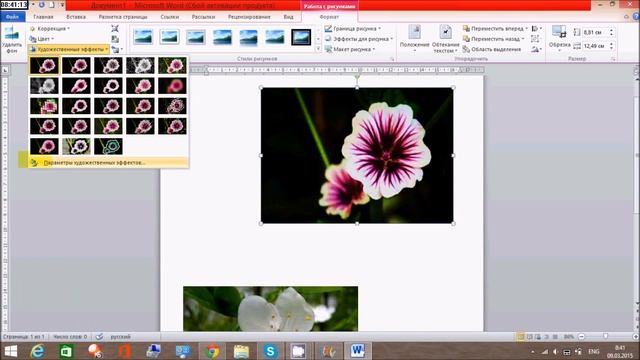Click the zoom in plus button
This screenshot has width=640, height=360.
pos(636,337)
